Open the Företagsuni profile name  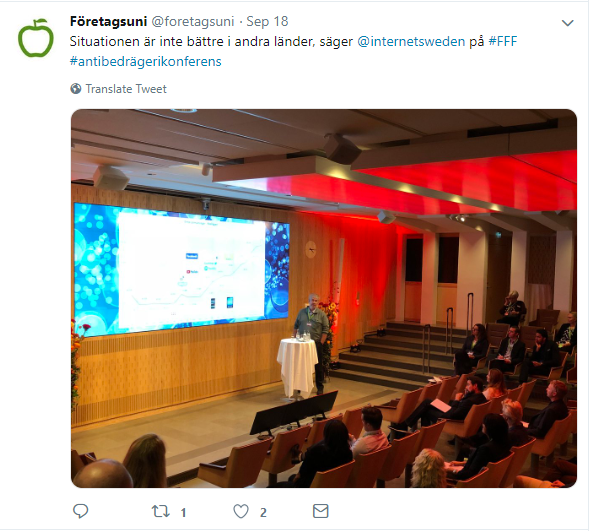(x=108, y=21)
